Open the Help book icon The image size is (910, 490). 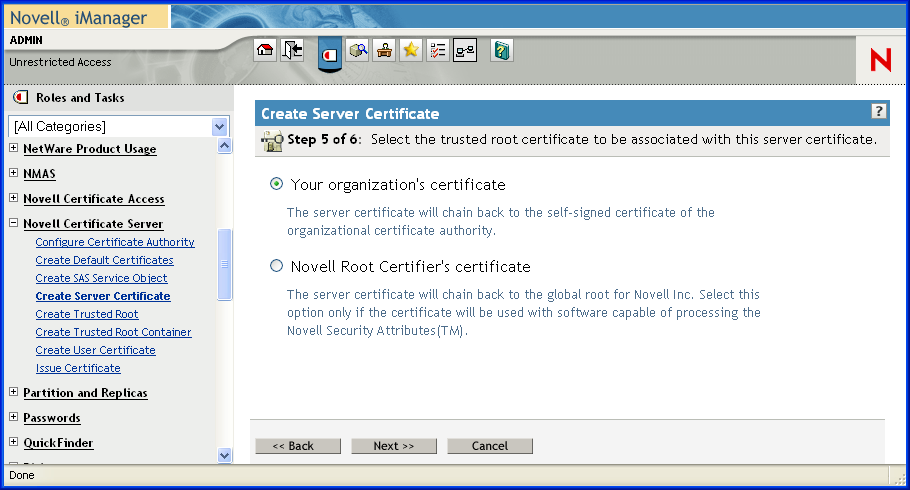[x=501, y=51]
